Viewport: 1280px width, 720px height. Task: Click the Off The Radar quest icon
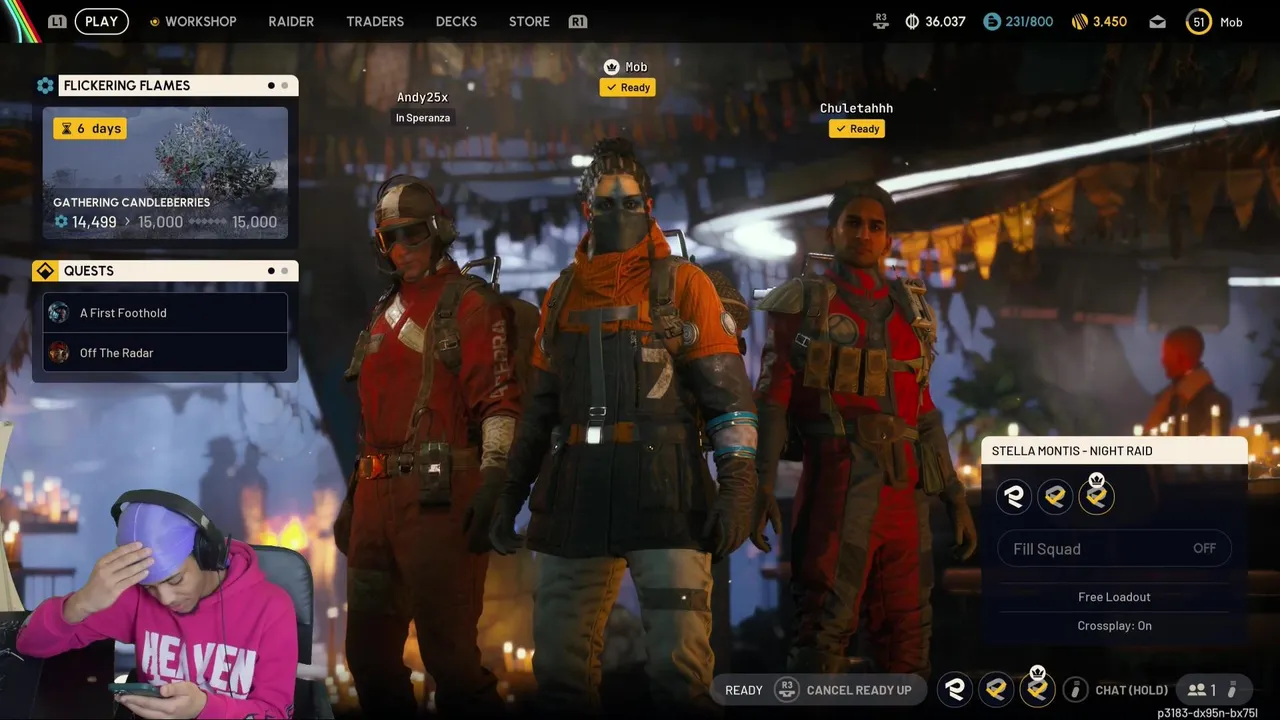pyautogui.click(x=59, y=353)
